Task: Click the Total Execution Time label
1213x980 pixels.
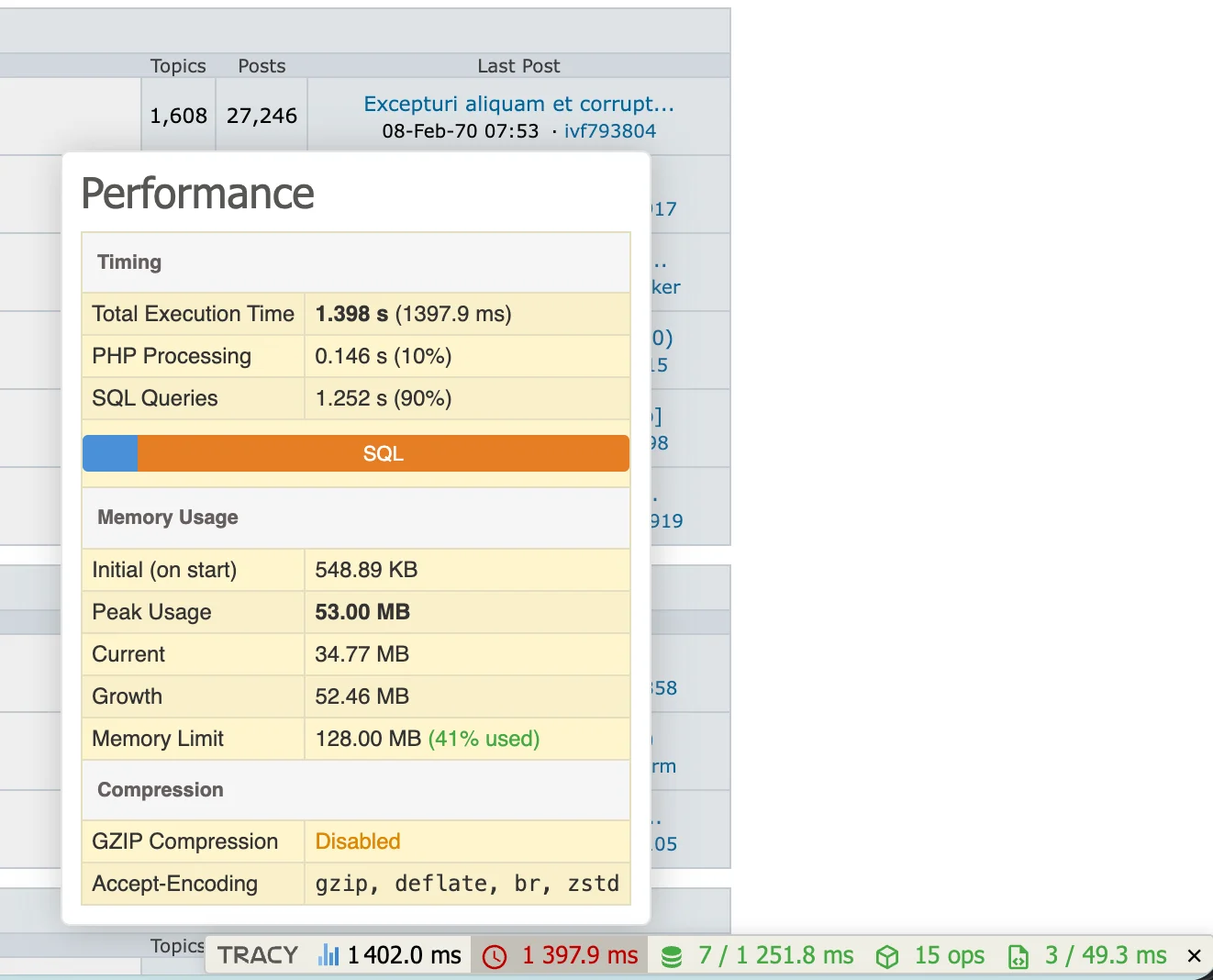Action: pos(193,314)
